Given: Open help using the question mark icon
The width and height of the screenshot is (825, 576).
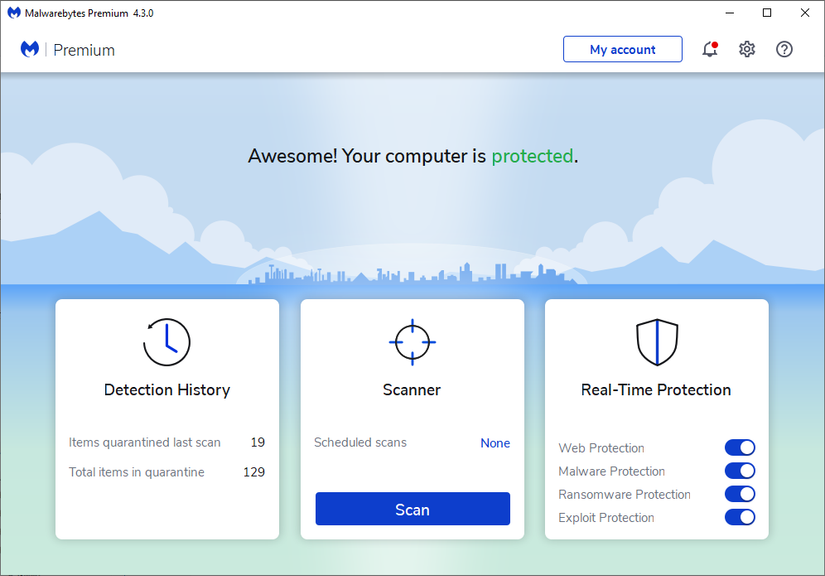Looking at the screenshot, I should pos(784,49).
